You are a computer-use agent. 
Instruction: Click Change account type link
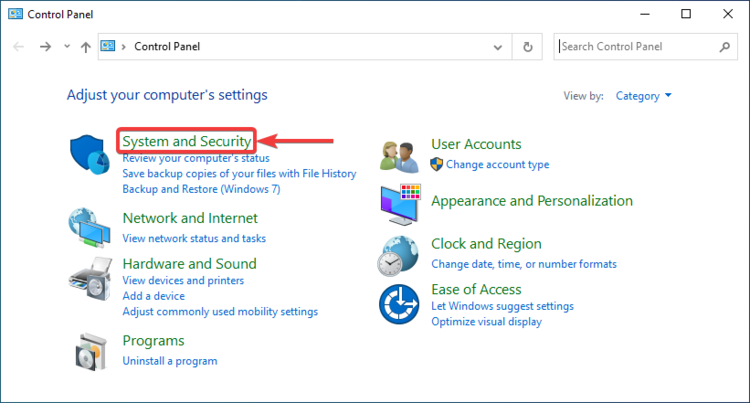[497, 164]
